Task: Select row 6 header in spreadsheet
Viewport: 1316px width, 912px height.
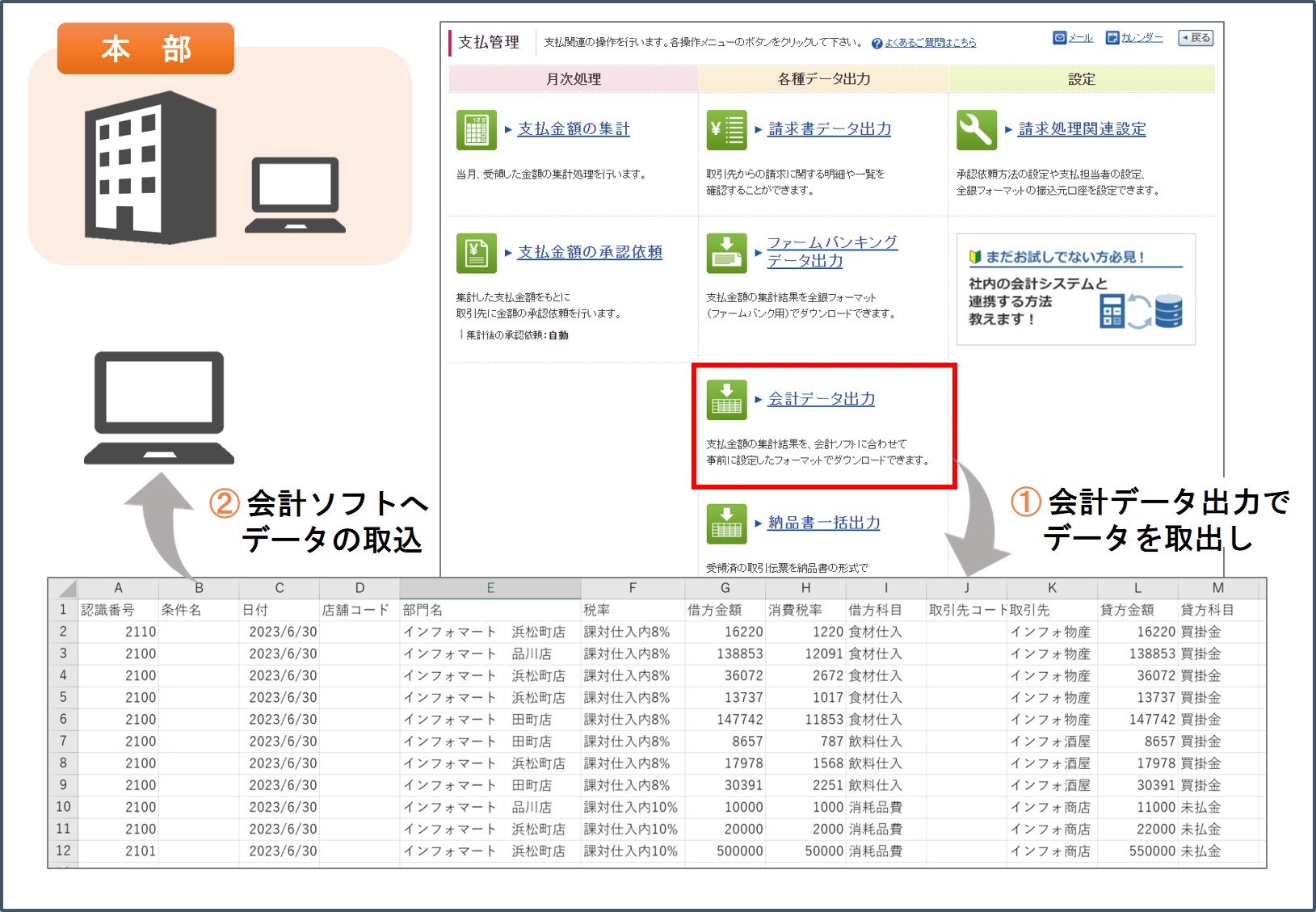Action: point(63,719)
